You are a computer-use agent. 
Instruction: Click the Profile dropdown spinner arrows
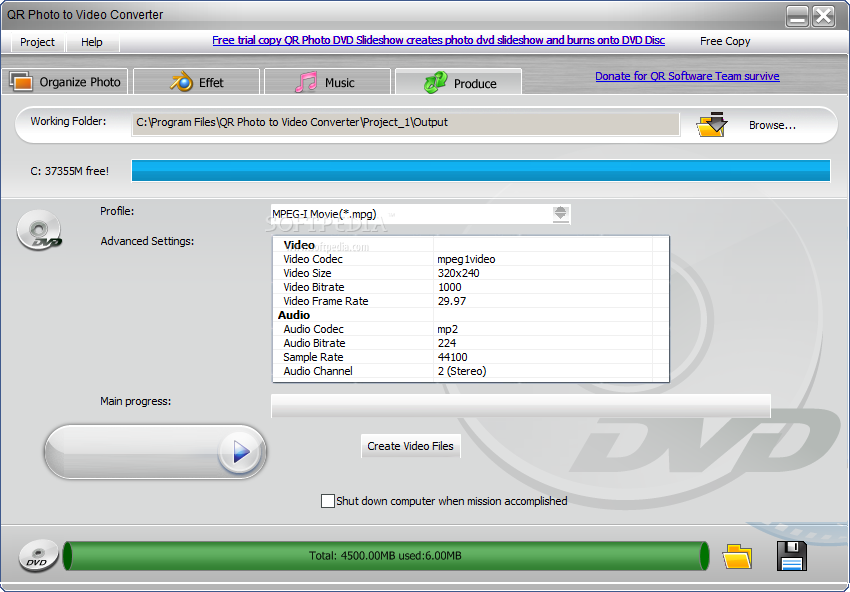[x=561, y=214]
